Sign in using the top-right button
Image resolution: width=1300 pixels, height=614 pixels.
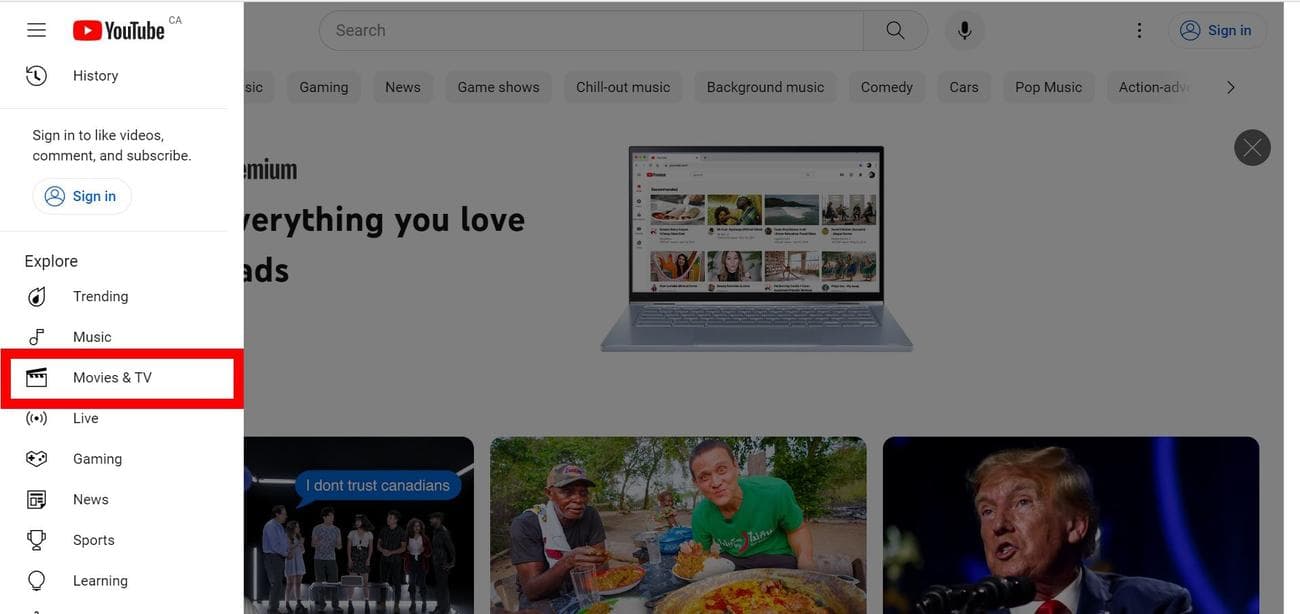pos(1217,30)
